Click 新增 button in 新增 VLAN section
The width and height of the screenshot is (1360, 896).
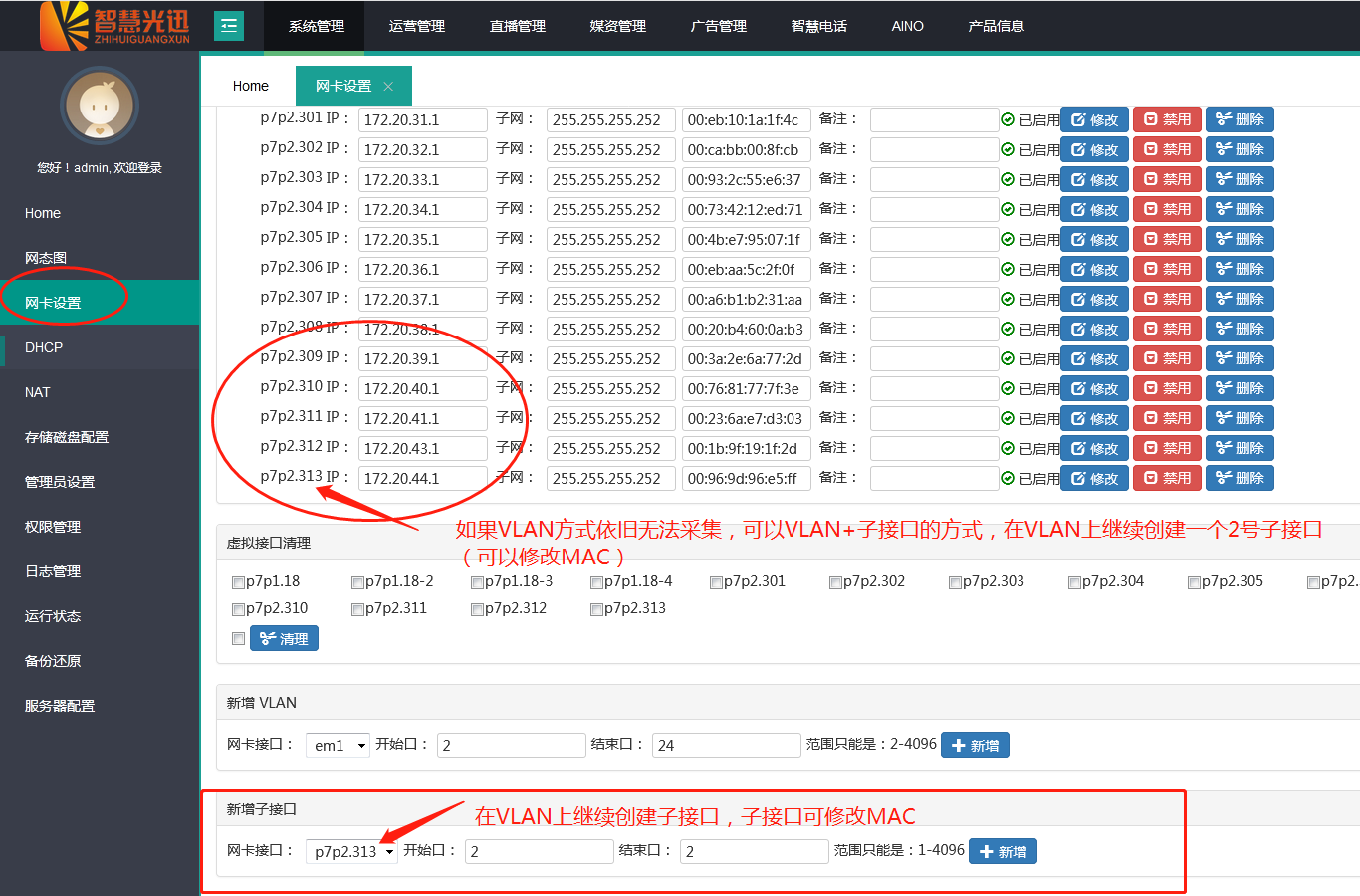[974, 745]
